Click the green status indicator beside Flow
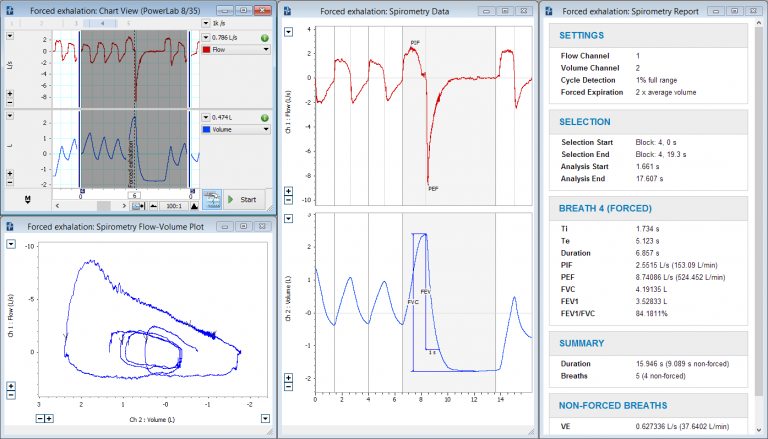The image size is (768, 439). [x=264, y=36]
